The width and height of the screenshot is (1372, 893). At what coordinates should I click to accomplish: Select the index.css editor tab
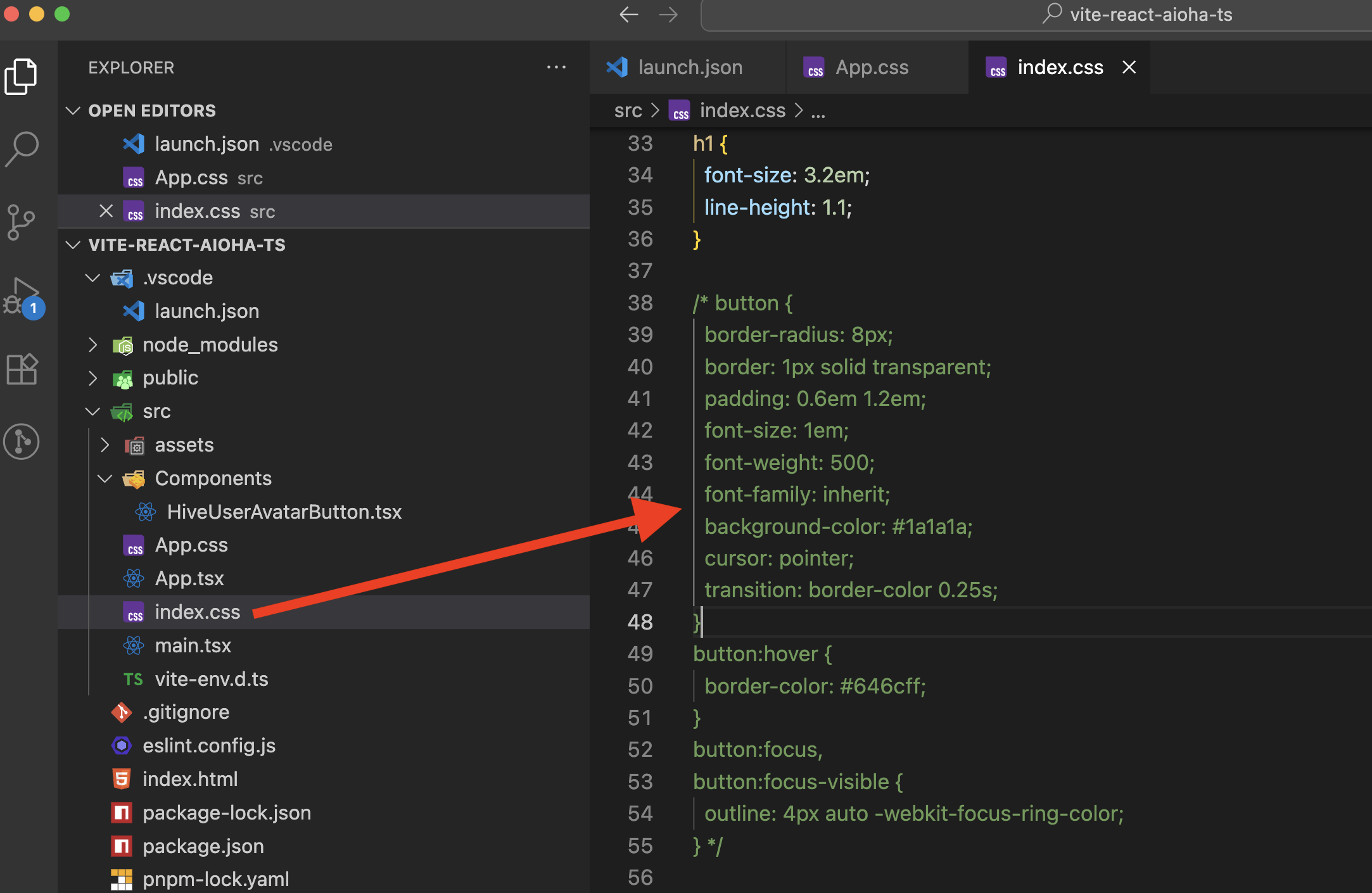point(1059,67)
